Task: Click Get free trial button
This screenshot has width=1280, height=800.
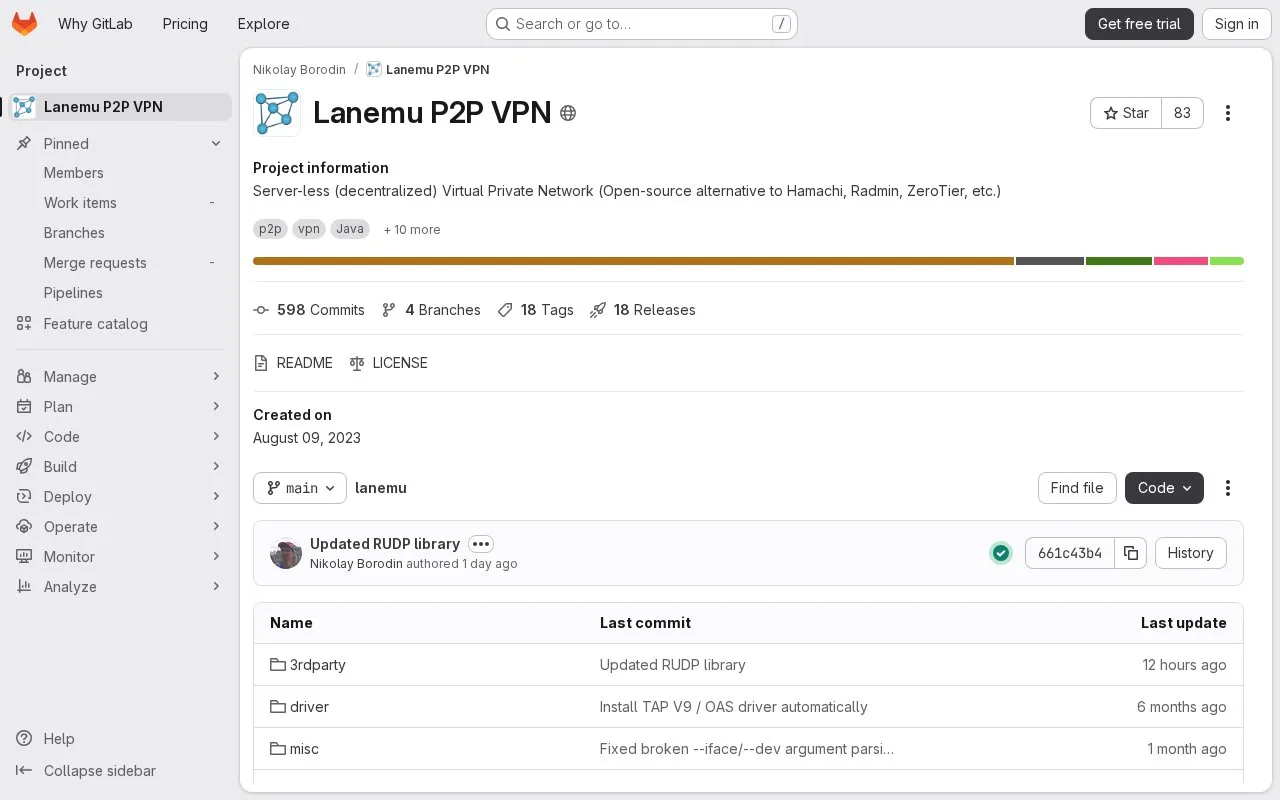Action: click(x=1139, y=24)
